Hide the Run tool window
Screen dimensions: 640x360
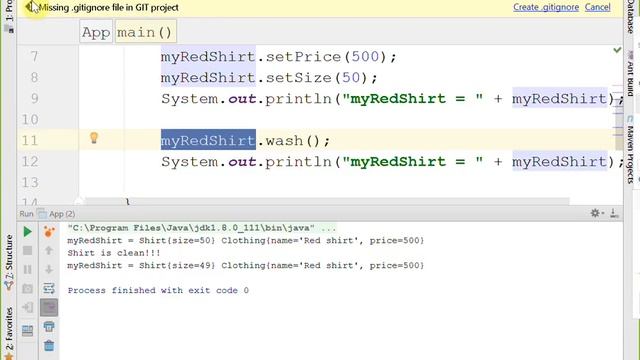614,213
